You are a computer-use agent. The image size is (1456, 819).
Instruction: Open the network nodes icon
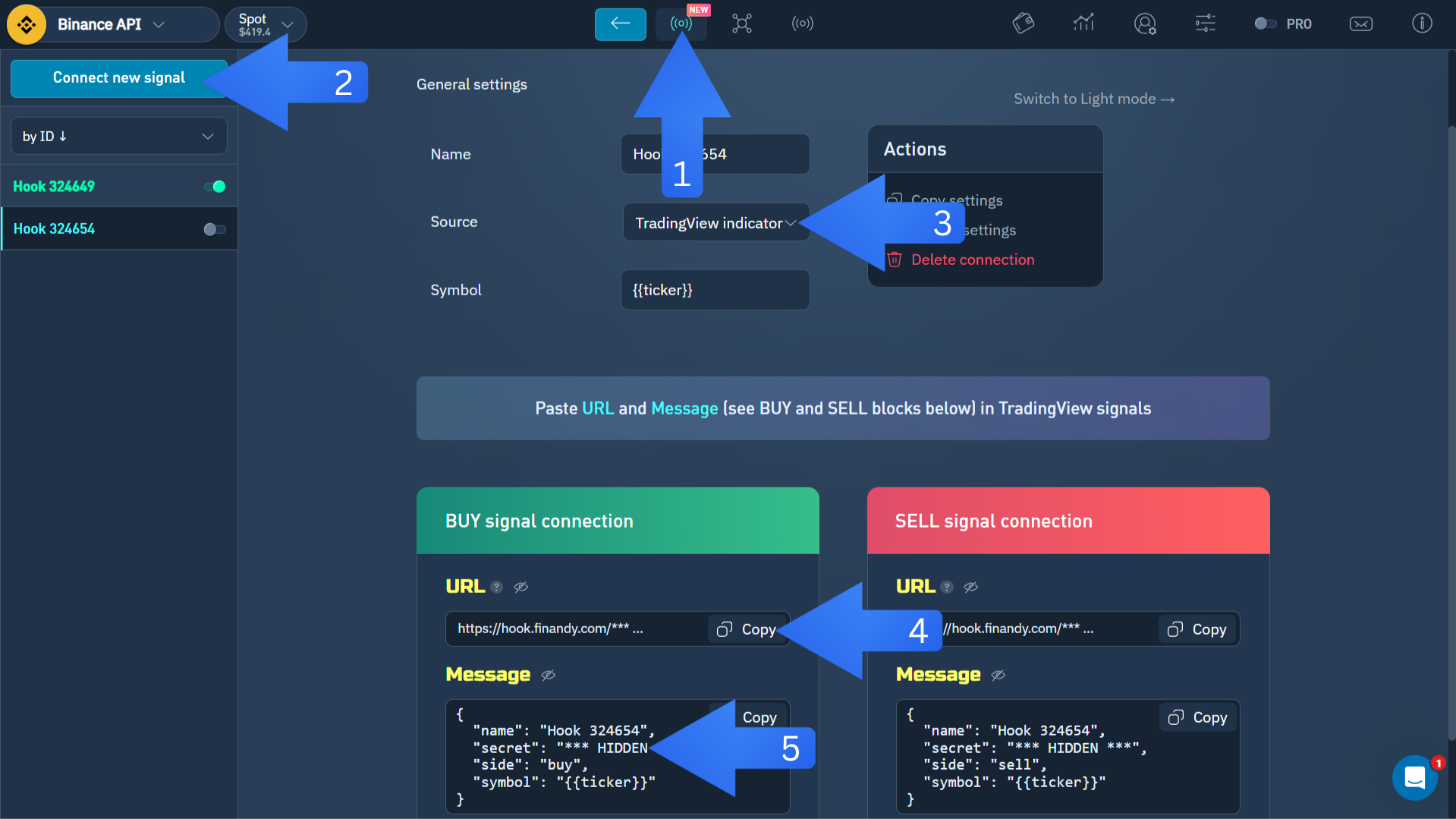(742, 24)
